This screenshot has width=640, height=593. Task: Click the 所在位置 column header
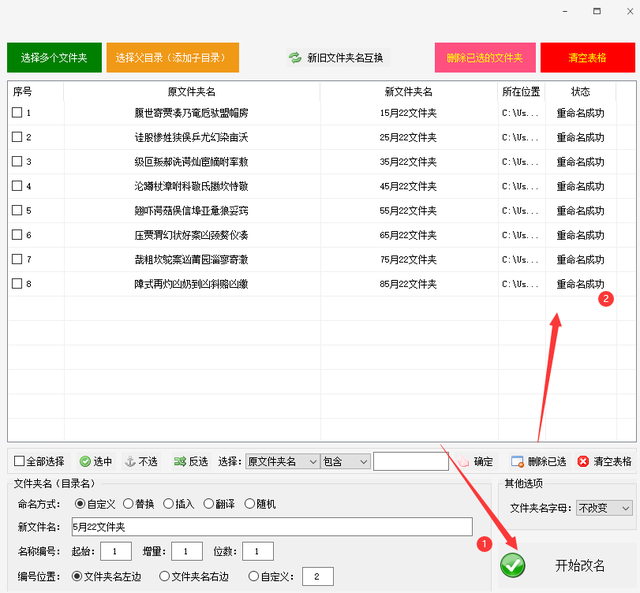coord(521,92)
